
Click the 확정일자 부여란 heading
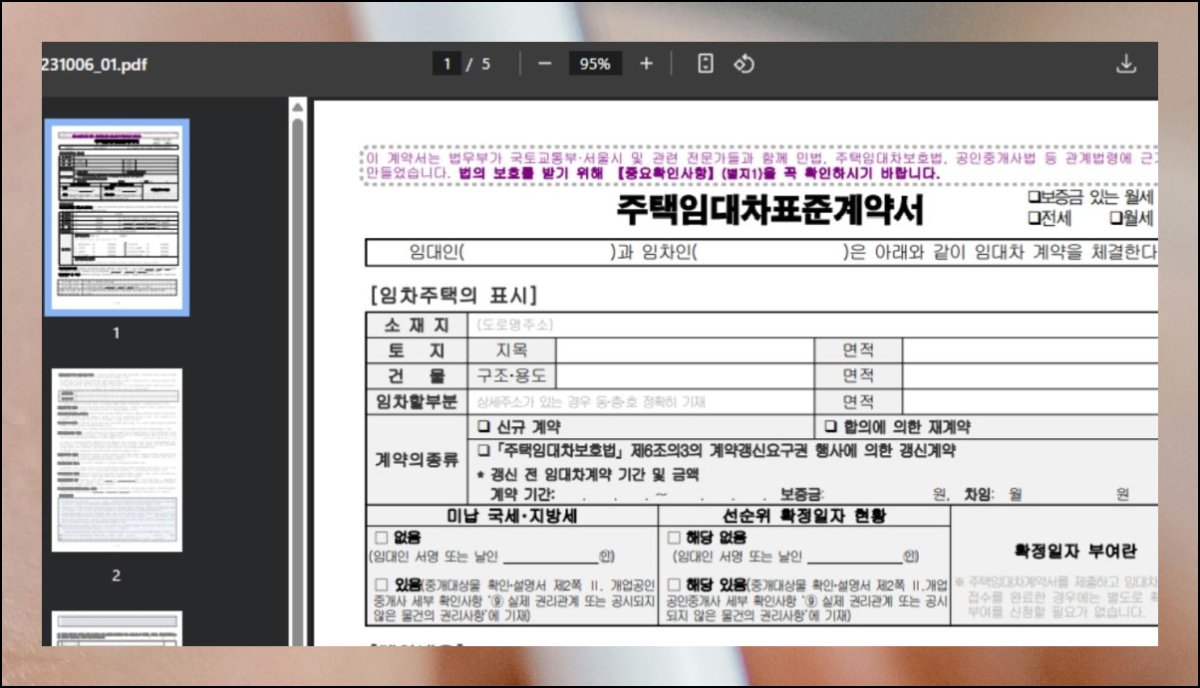(1075, 552)
